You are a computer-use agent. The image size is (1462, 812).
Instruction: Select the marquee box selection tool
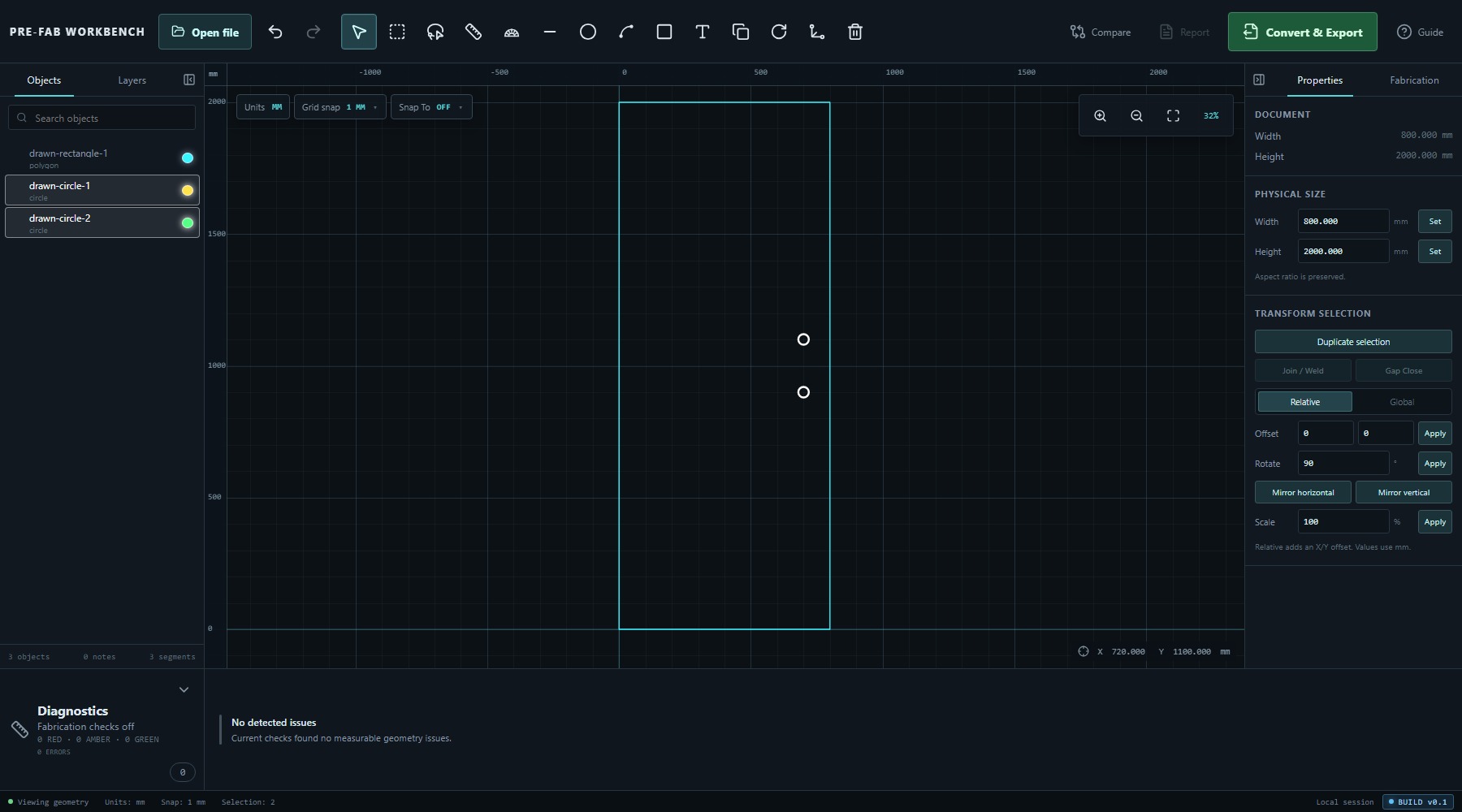click(397, 32)
